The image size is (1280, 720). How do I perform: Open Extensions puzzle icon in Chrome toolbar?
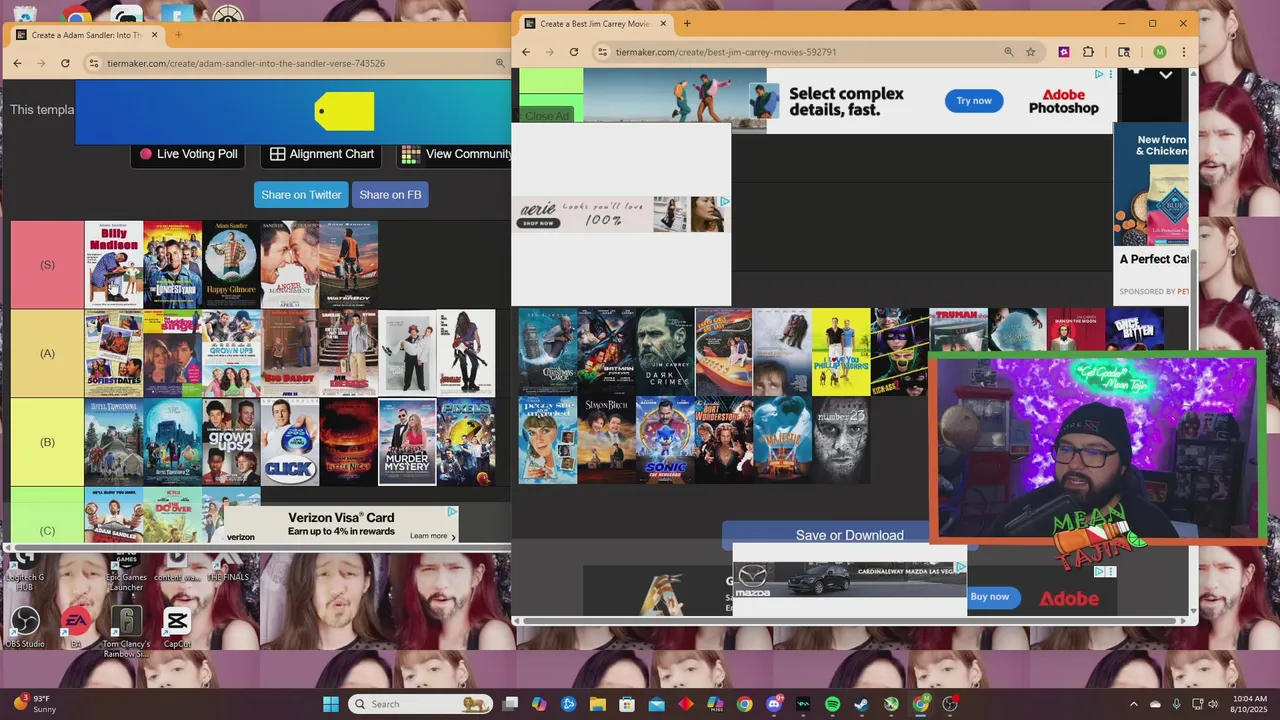click(x=1088, y=52)
